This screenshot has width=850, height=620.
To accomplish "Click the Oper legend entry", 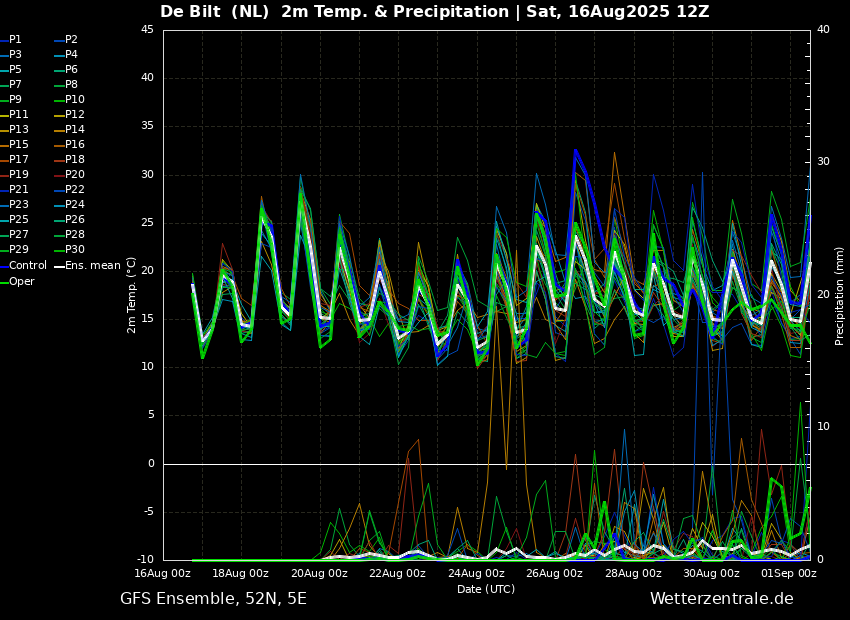I will click(x=18, y=282).
